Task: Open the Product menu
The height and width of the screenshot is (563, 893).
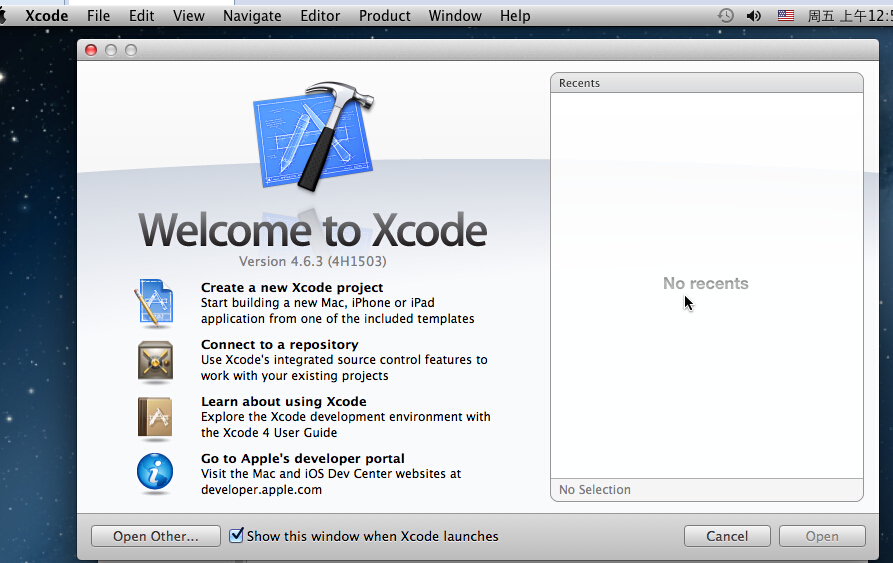Action: [x=384, y=16]
